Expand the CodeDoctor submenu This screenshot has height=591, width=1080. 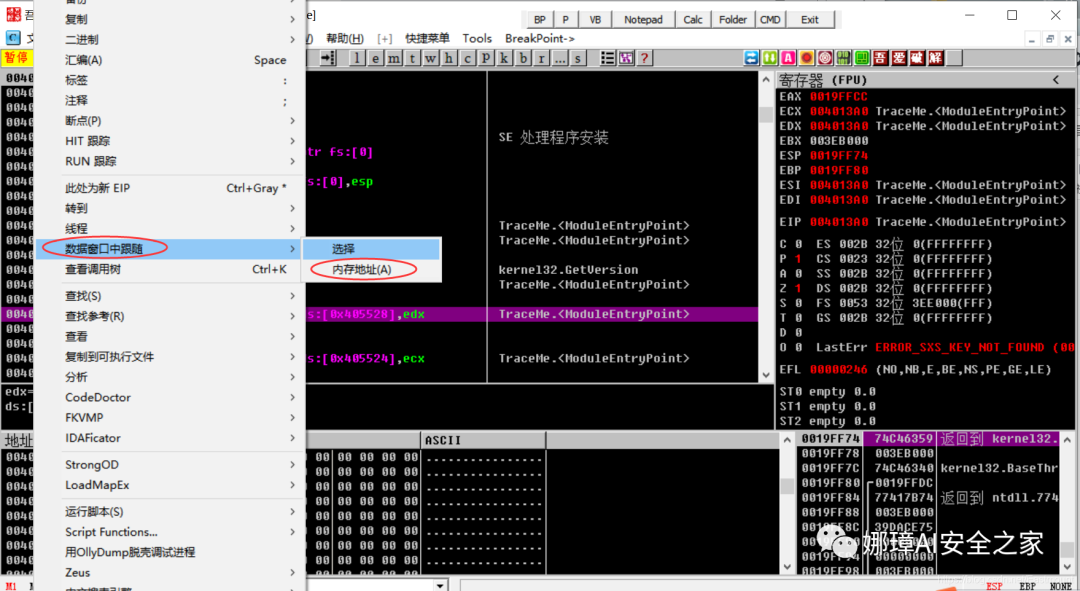pyautogui.click(x=293, y=397)
